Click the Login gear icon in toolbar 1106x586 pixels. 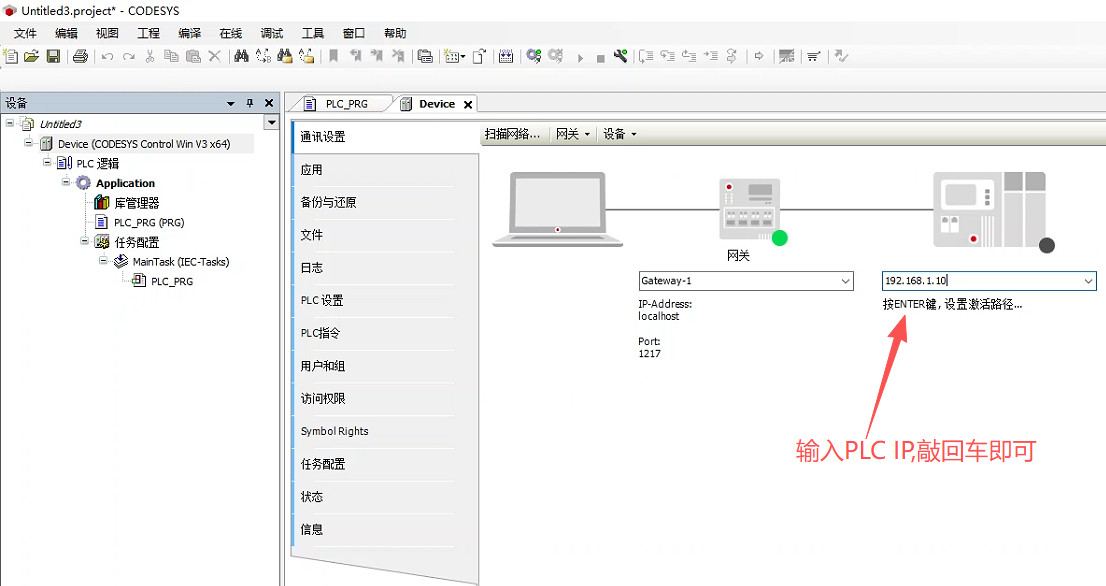click(534, 56)
